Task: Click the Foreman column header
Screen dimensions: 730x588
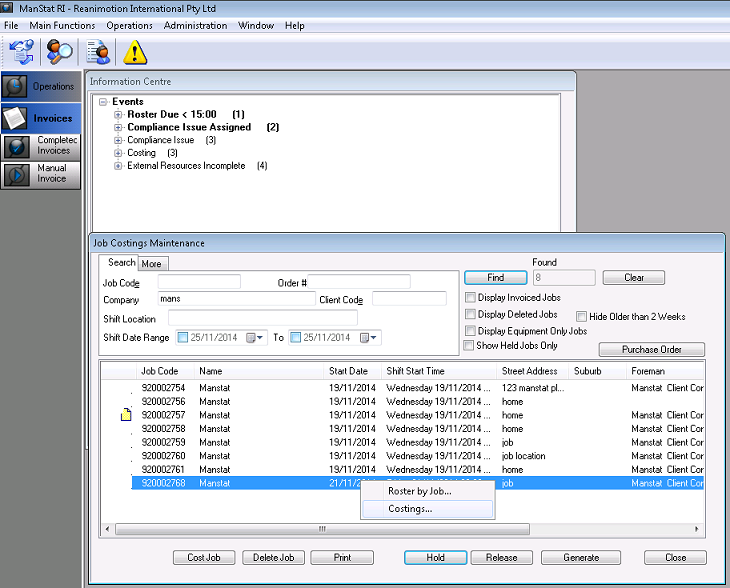Action: (x=665, y=371)
